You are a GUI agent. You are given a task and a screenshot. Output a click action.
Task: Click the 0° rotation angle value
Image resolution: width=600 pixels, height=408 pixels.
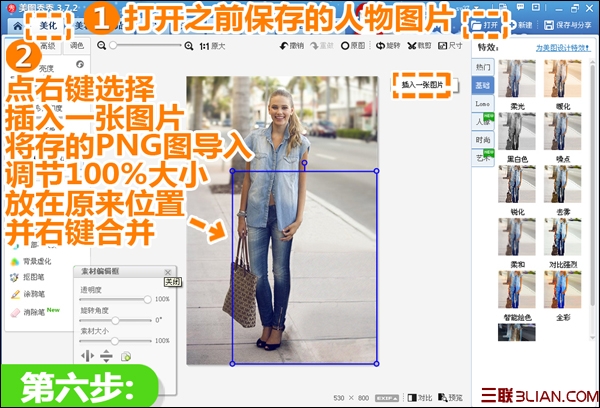[159, 320]
